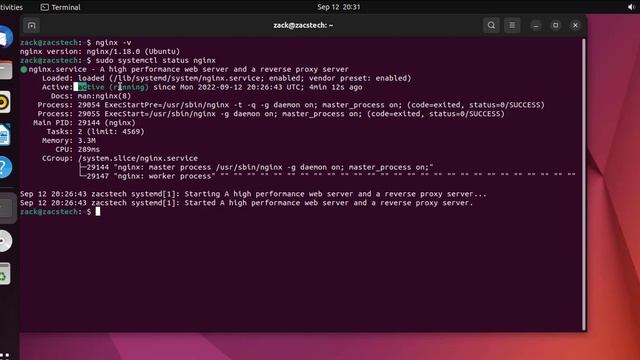Open the Help icon in dock
Viewport: 640px width, 360px height.
click(x=5, y=167)
